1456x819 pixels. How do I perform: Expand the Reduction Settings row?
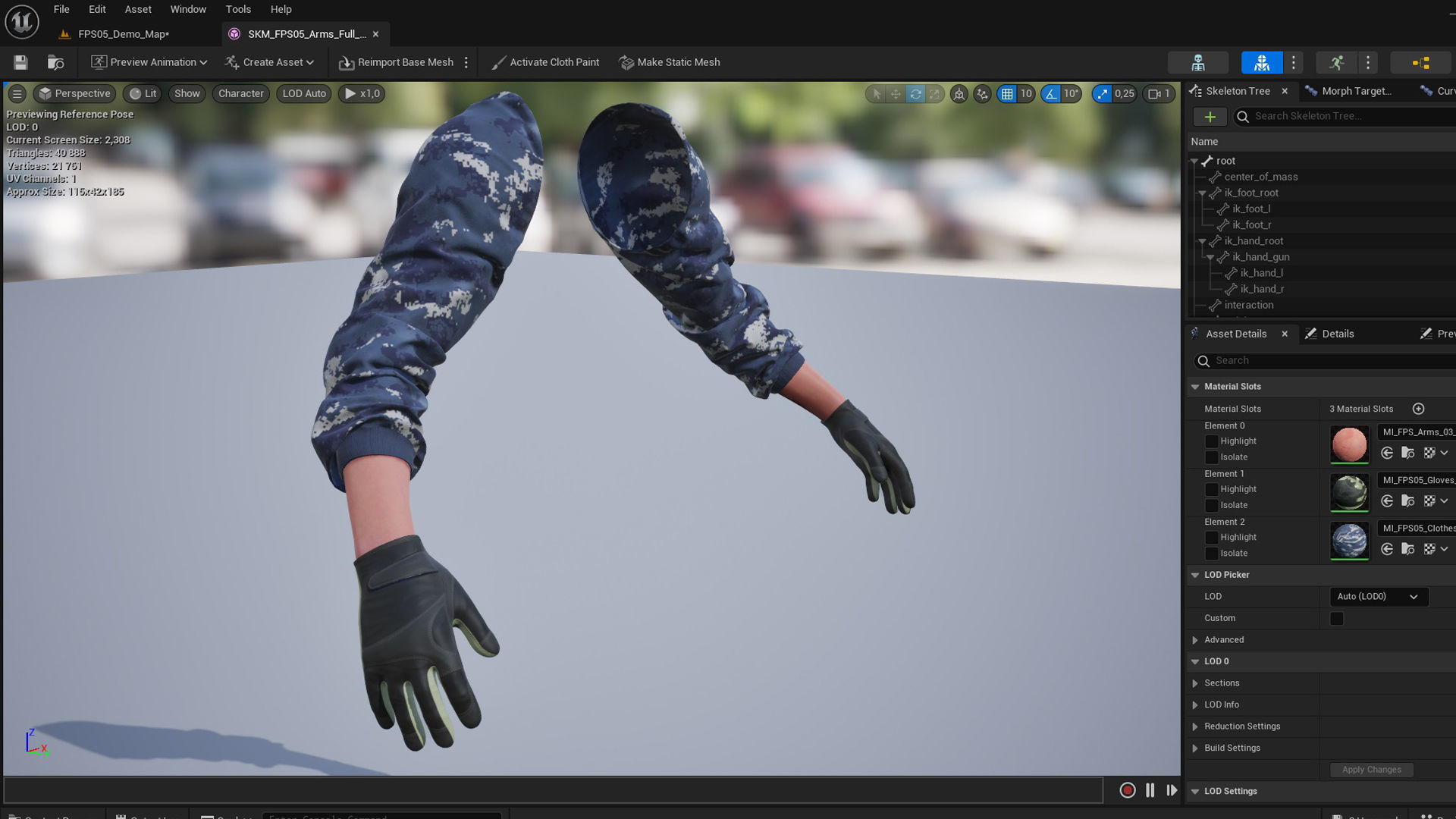[1195, 726]
